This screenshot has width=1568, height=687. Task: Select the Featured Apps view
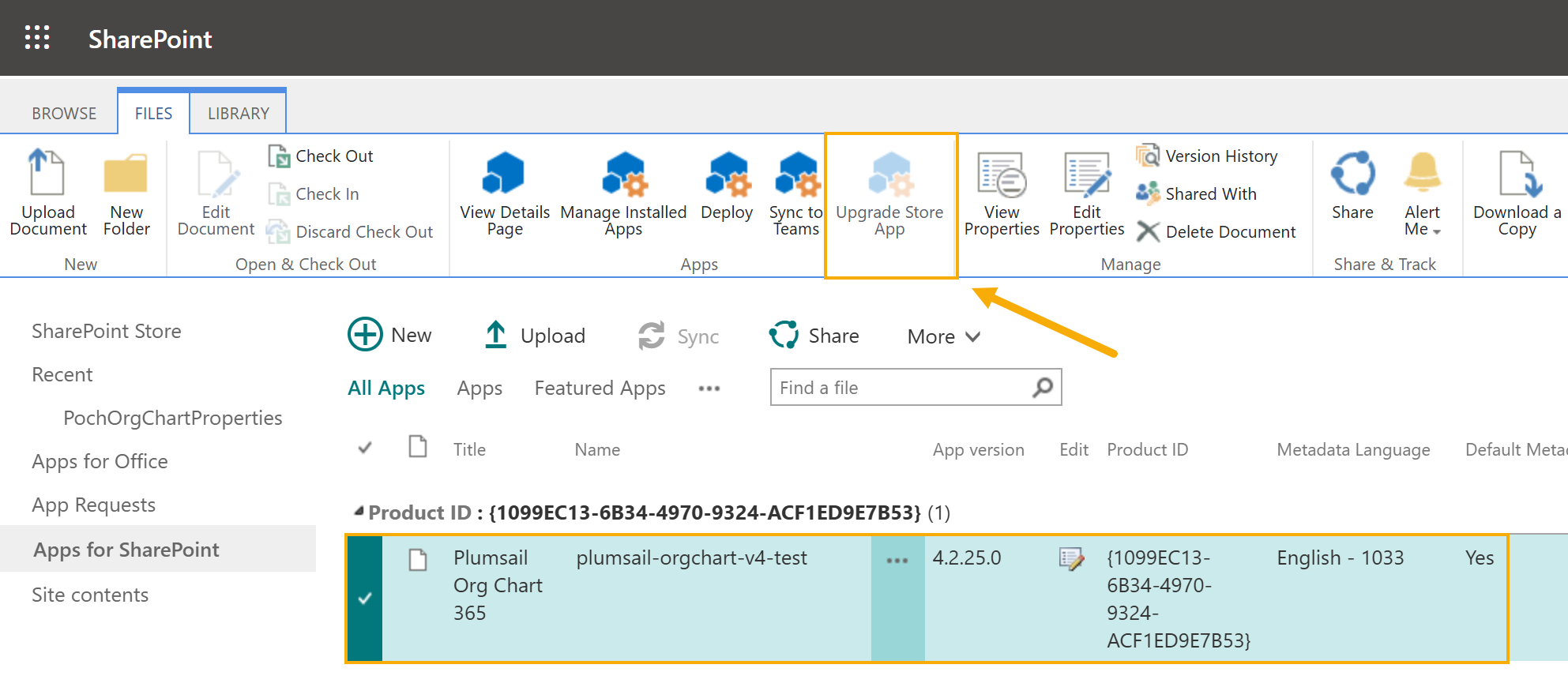click(600, 388)
